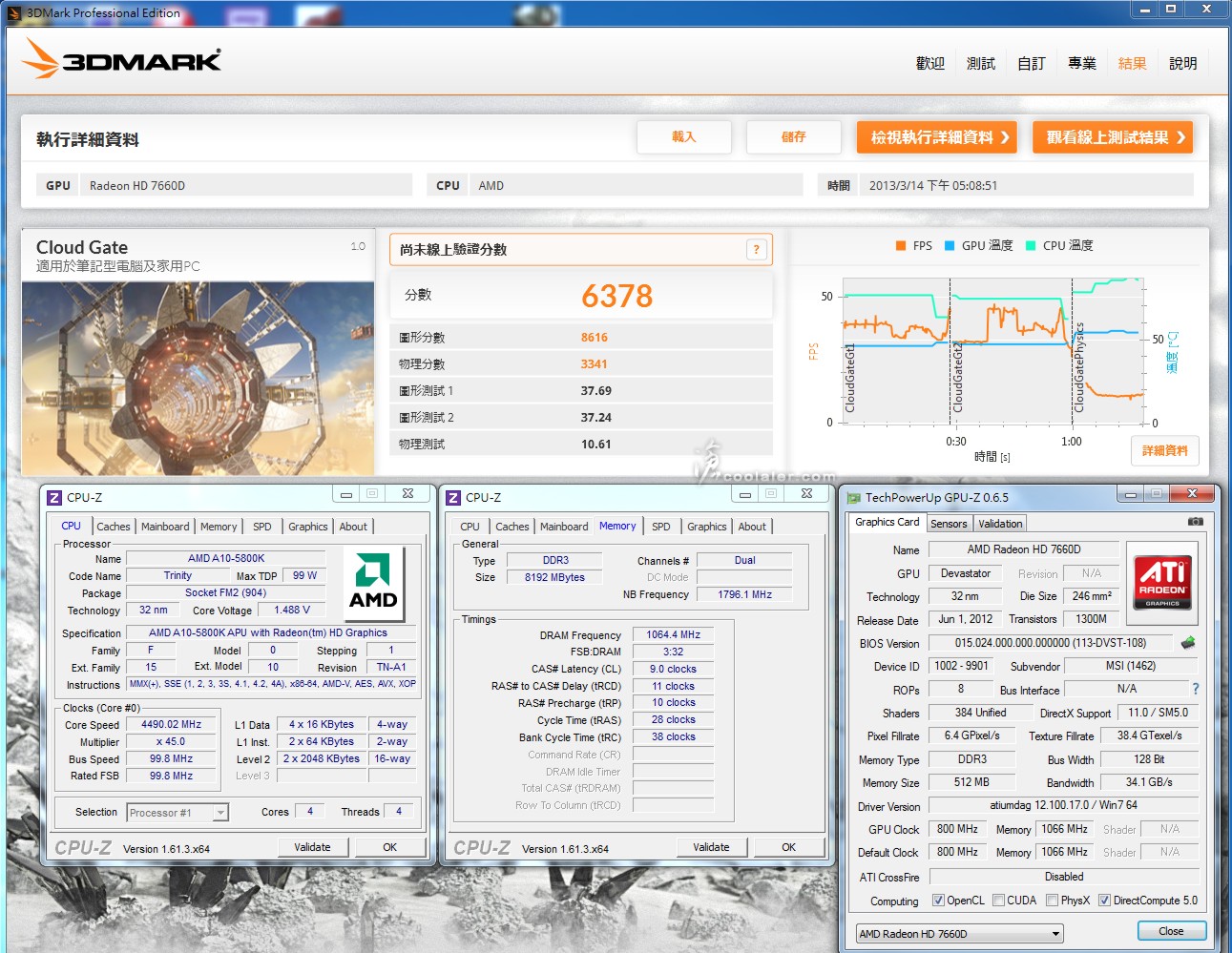Image resolution: width=1232 pixels, height=953 pixels.
Task: Open the 說明 help tab
Action: click(1183, 63)
